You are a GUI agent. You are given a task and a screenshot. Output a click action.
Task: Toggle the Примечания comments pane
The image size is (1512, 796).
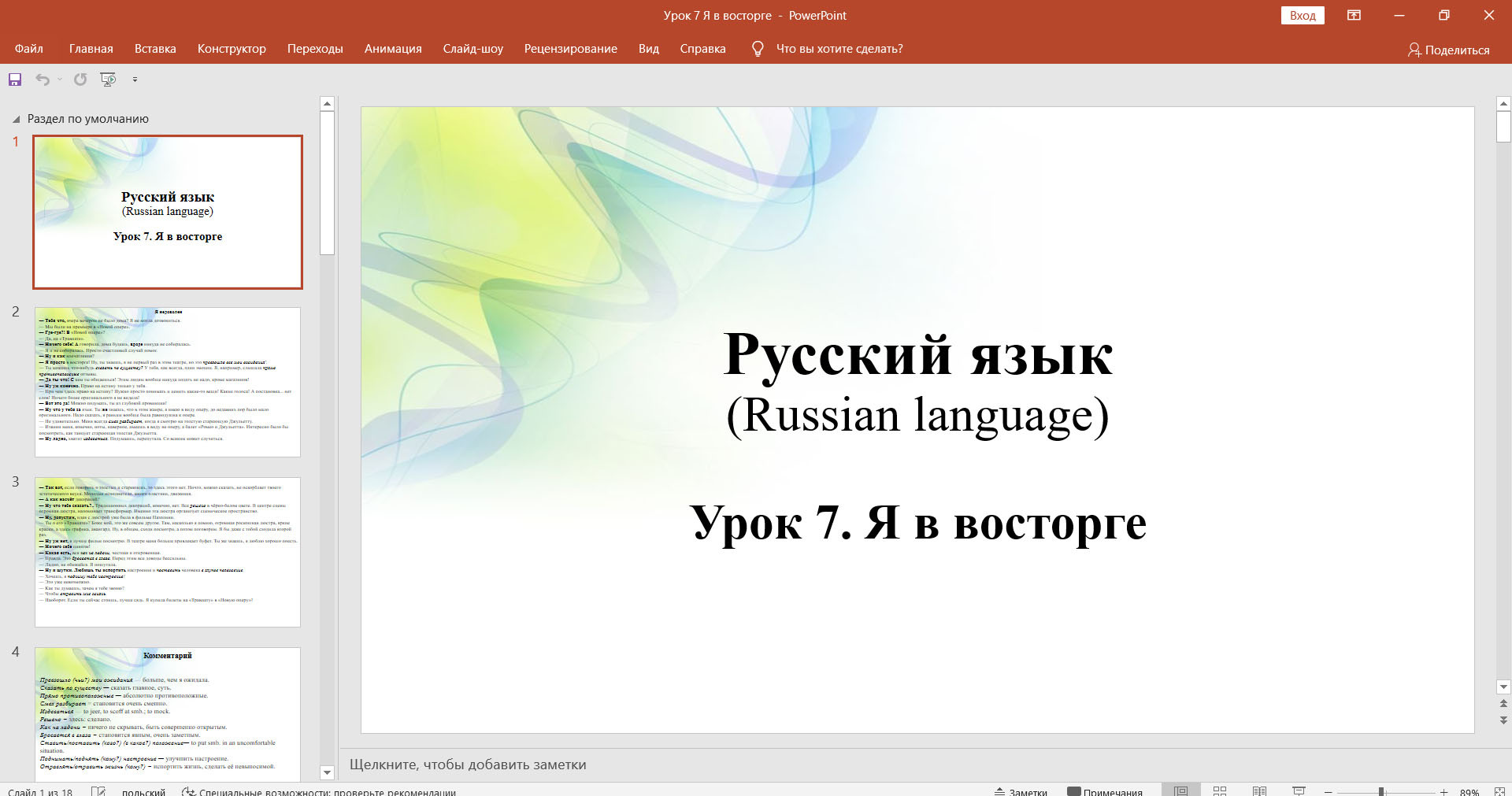[x=1105, y=792]
